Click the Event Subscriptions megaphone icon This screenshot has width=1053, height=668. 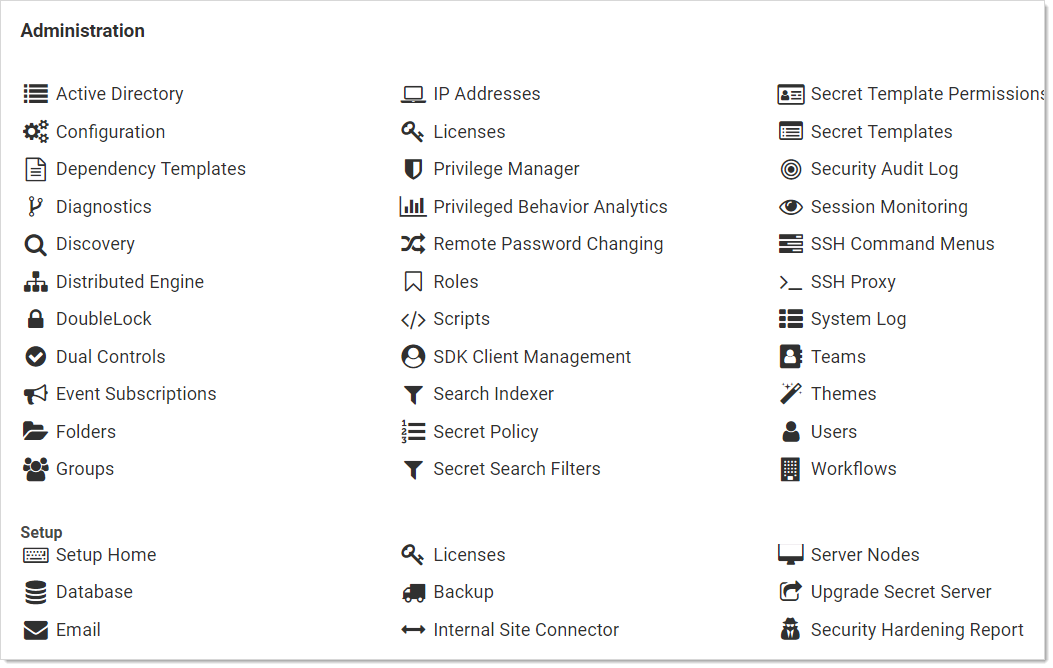36,395
